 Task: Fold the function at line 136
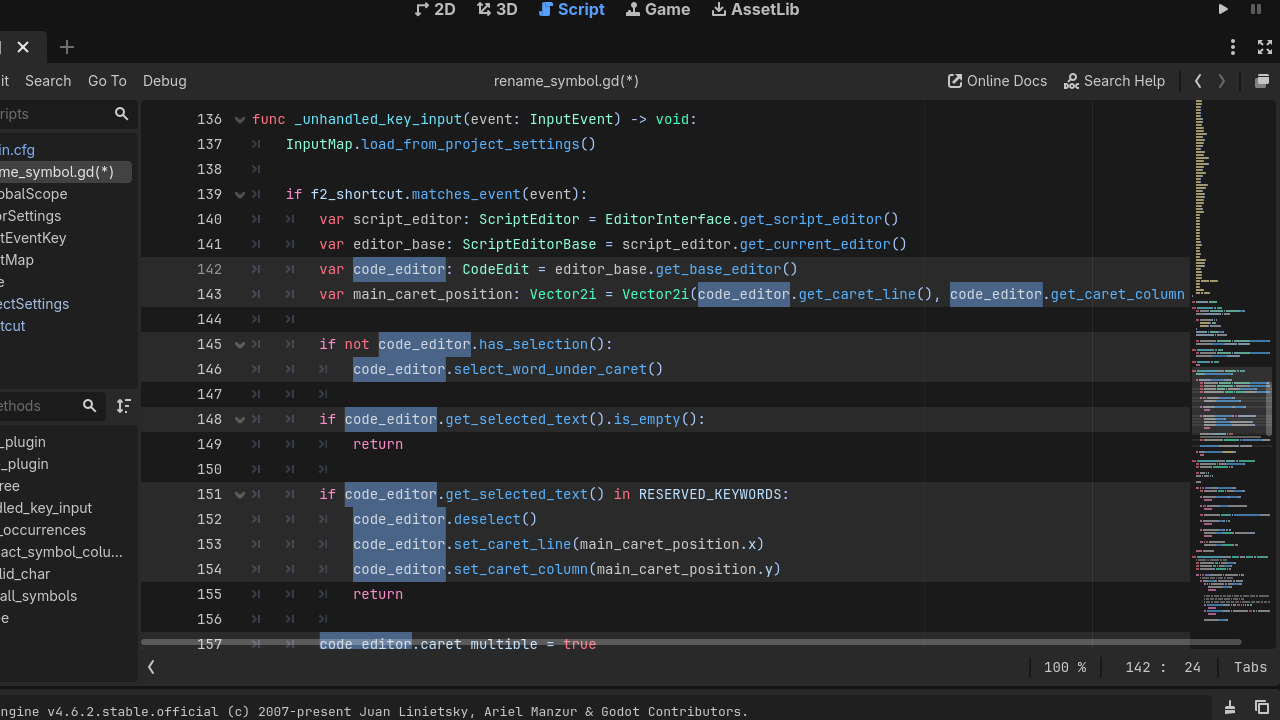tap(240, 120)
